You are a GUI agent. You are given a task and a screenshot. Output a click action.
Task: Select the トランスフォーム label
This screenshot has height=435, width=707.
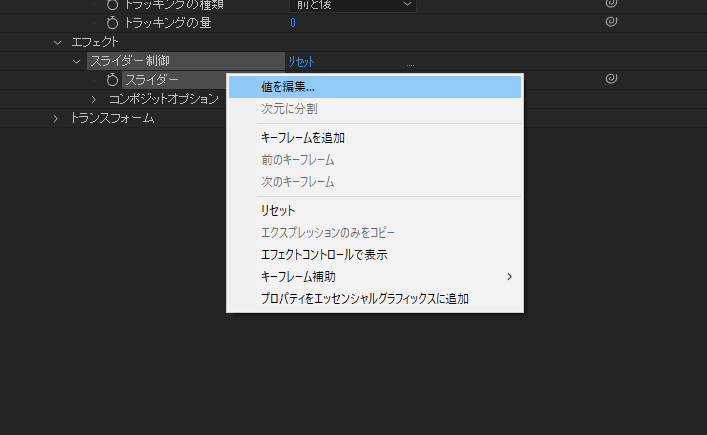[112, 118]
